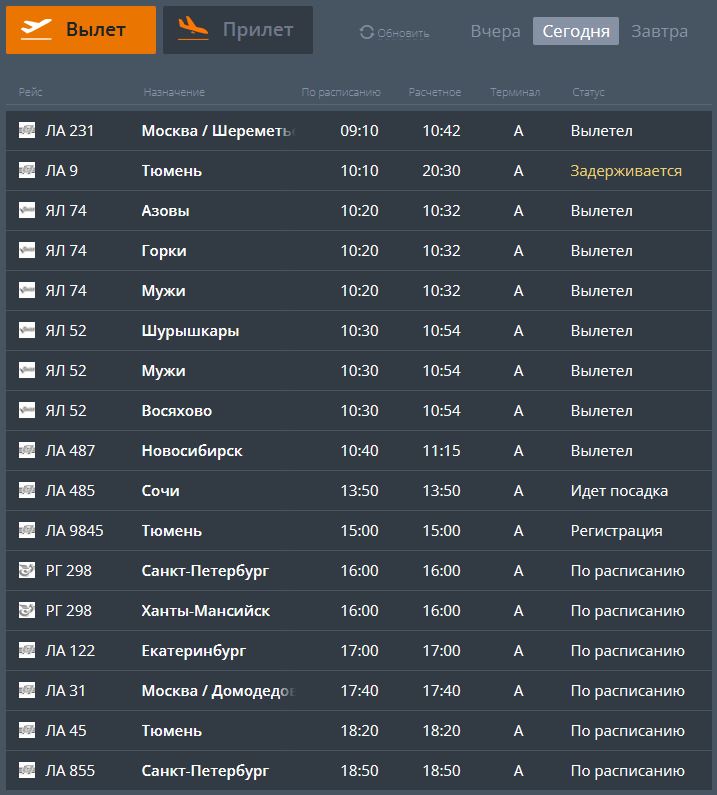The height and width of the screenshot is (795, 717).
Task: Click Задерживается status for flight ЛА 9
Action: pos(626,171)
